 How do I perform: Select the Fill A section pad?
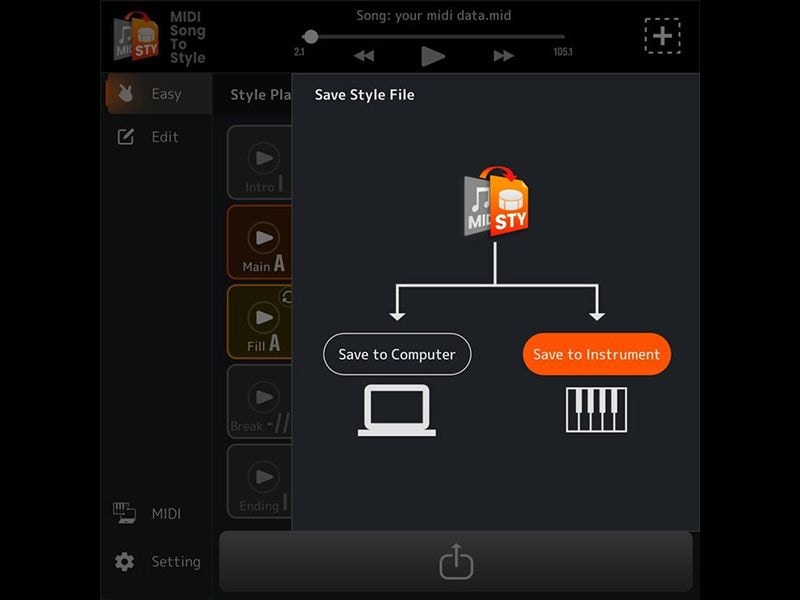coord(261,320)
